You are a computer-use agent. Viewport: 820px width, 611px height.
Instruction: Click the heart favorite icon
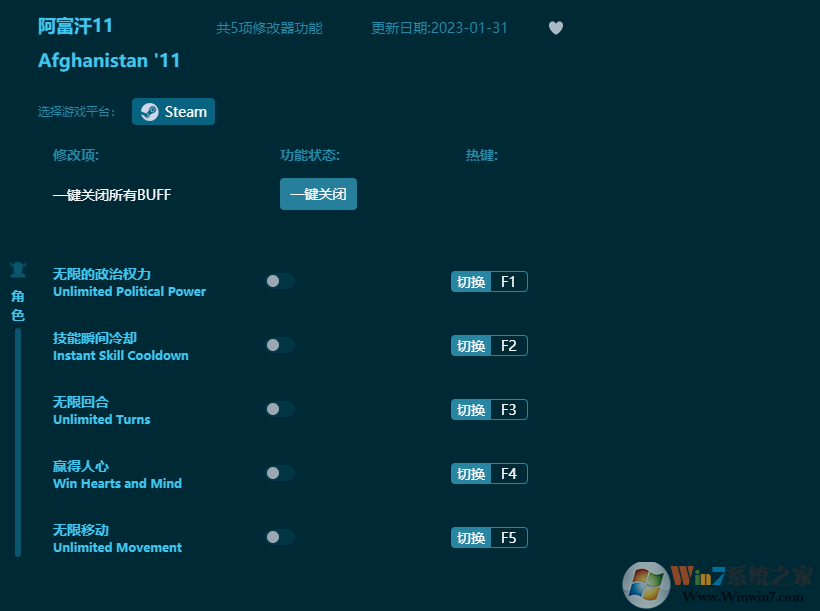[555, 28]
